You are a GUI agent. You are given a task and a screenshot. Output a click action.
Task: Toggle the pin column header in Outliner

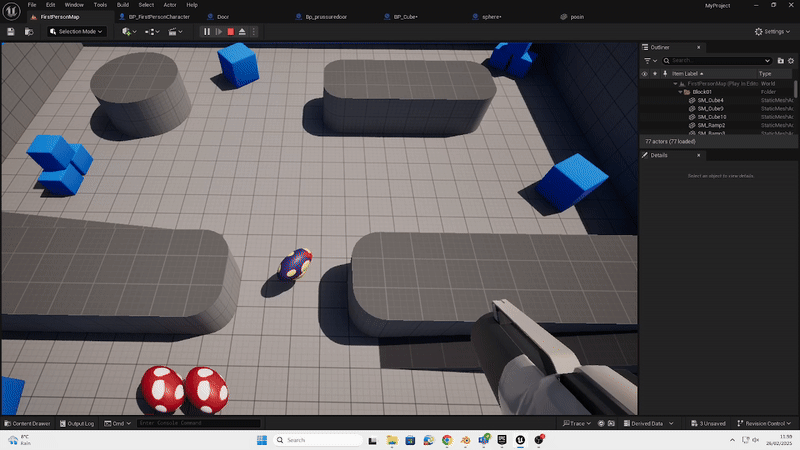click(665, 74)
